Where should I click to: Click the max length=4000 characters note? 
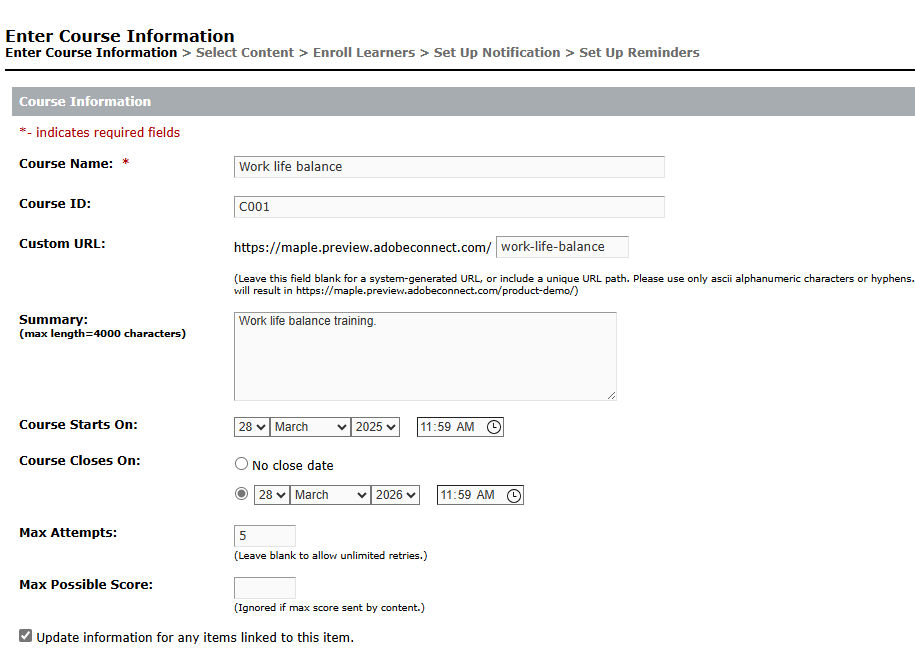pos(103,334)
